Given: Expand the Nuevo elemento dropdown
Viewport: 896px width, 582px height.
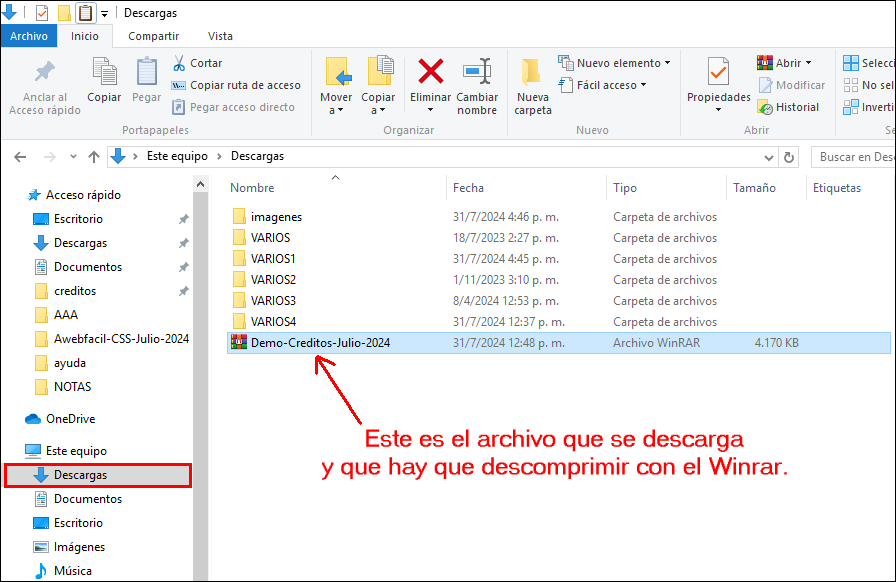Looking at the screenshot, I should pos(613,63).
